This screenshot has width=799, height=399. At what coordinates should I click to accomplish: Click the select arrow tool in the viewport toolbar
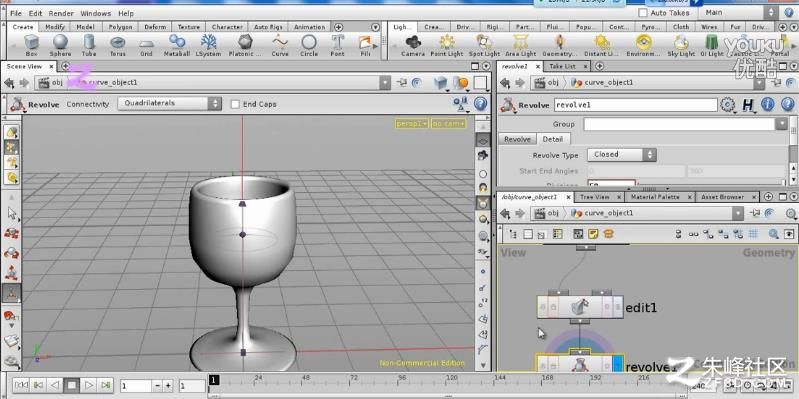12,214
